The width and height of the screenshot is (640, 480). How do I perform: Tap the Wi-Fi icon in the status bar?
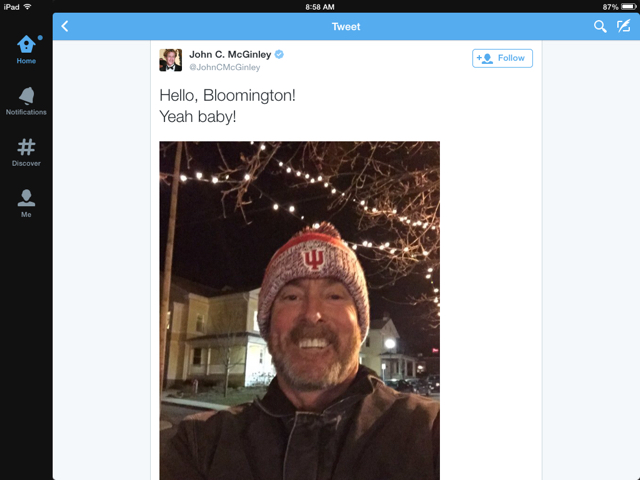pos(28,6)
